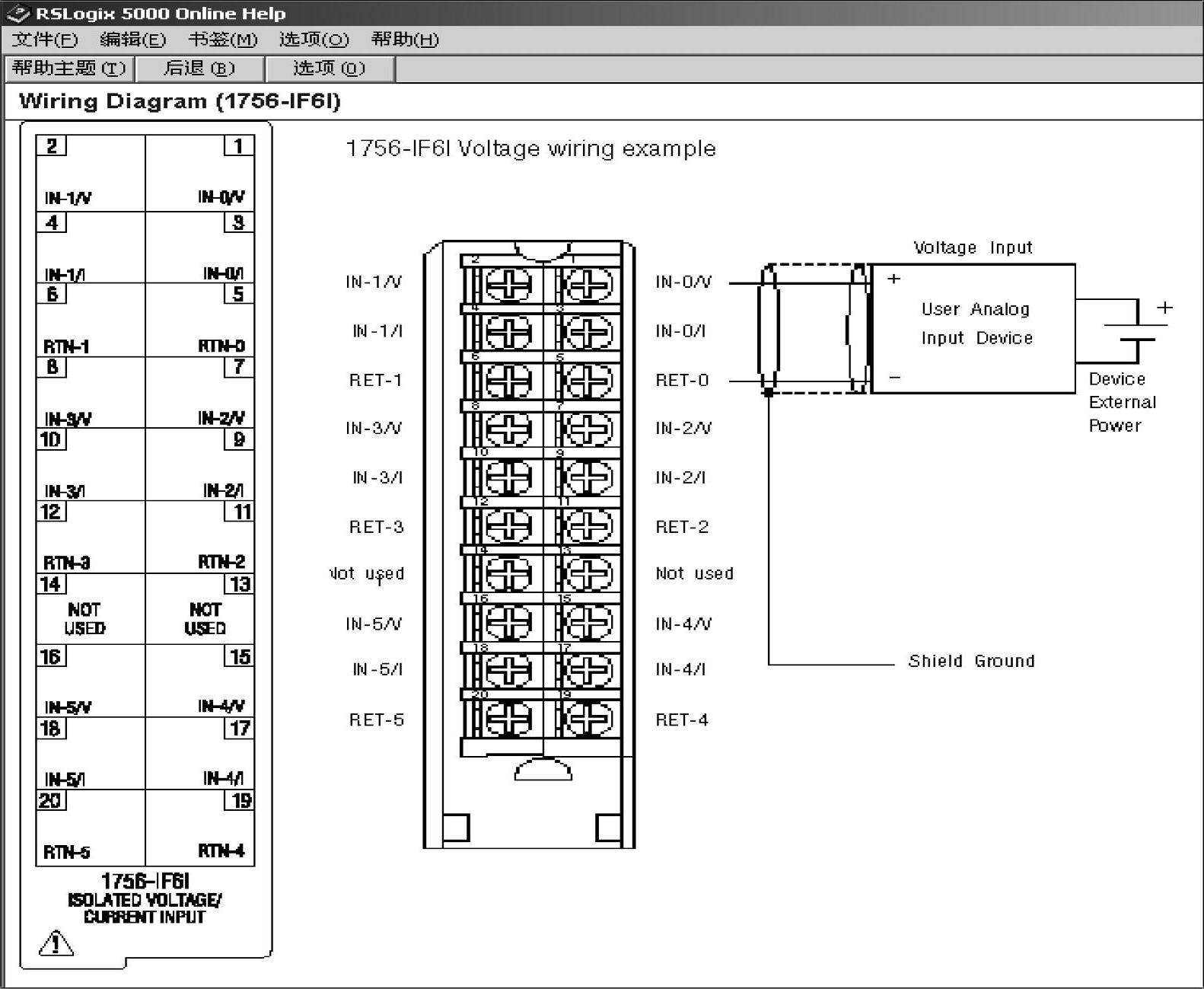
Task: Click the warning triangle icon on the label card
Action: 56,943
